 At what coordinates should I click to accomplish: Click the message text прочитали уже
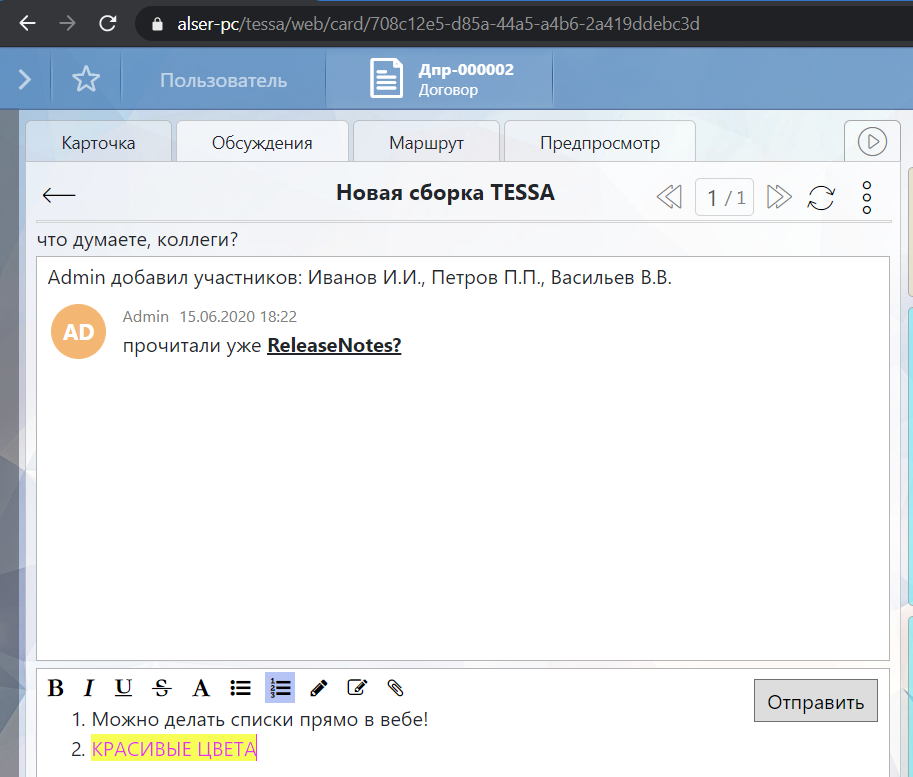click(192, 345)
